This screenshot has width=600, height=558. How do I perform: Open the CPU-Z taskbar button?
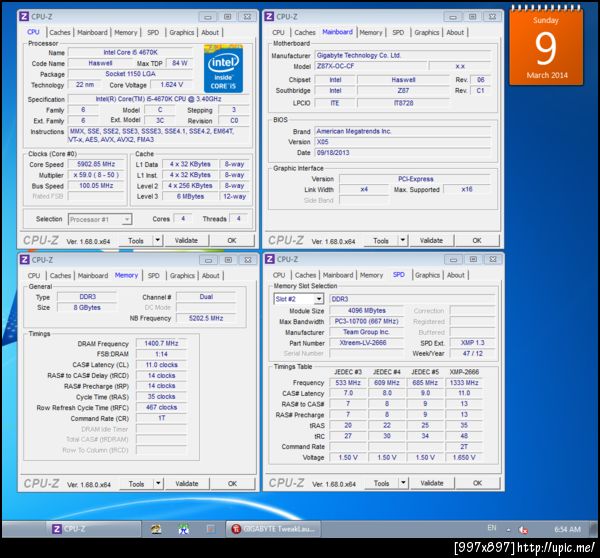(95, 529)
